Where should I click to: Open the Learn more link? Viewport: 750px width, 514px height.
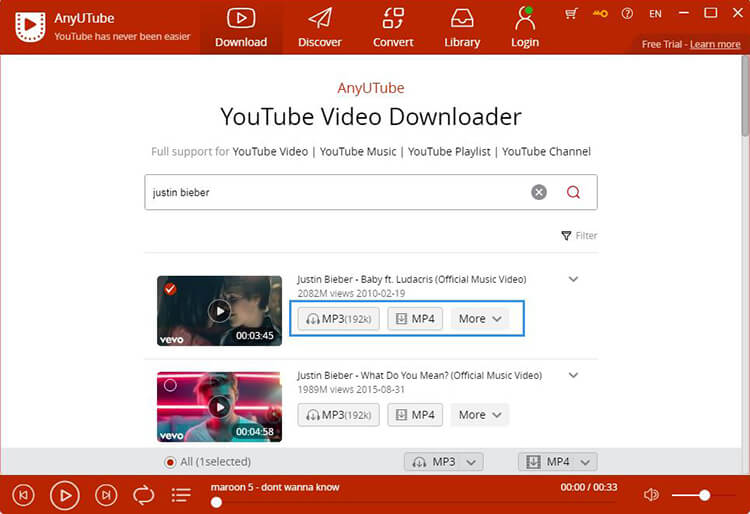[715, 44]
